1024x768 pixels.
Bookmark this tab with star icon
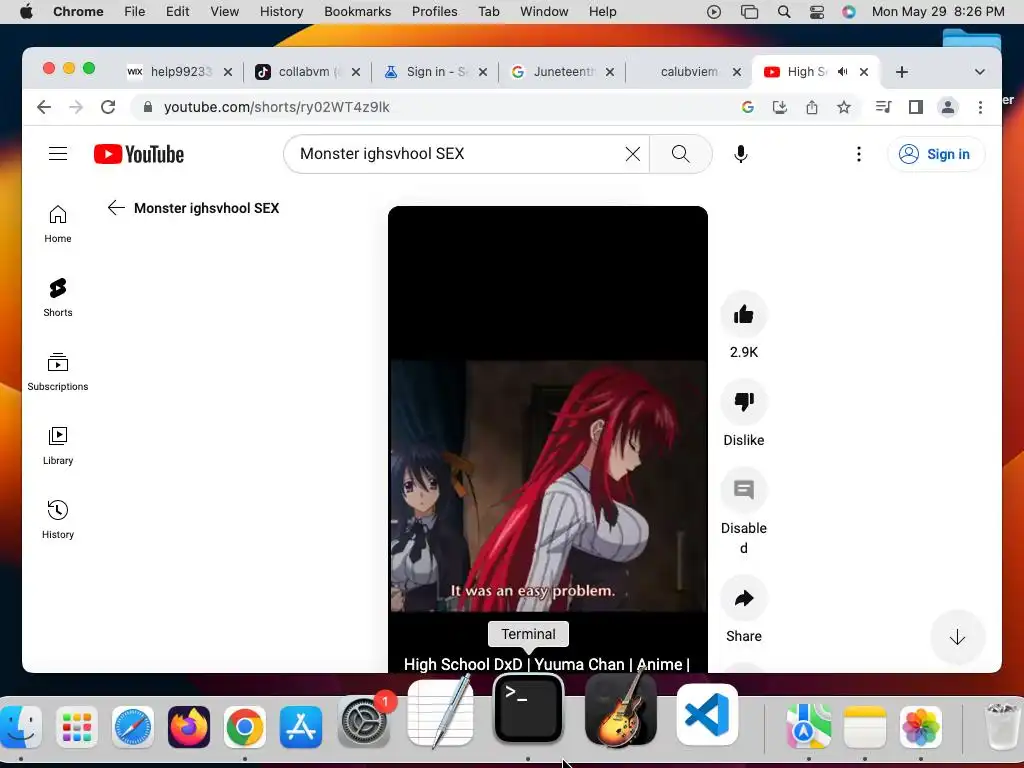click(x=844, y=107)
